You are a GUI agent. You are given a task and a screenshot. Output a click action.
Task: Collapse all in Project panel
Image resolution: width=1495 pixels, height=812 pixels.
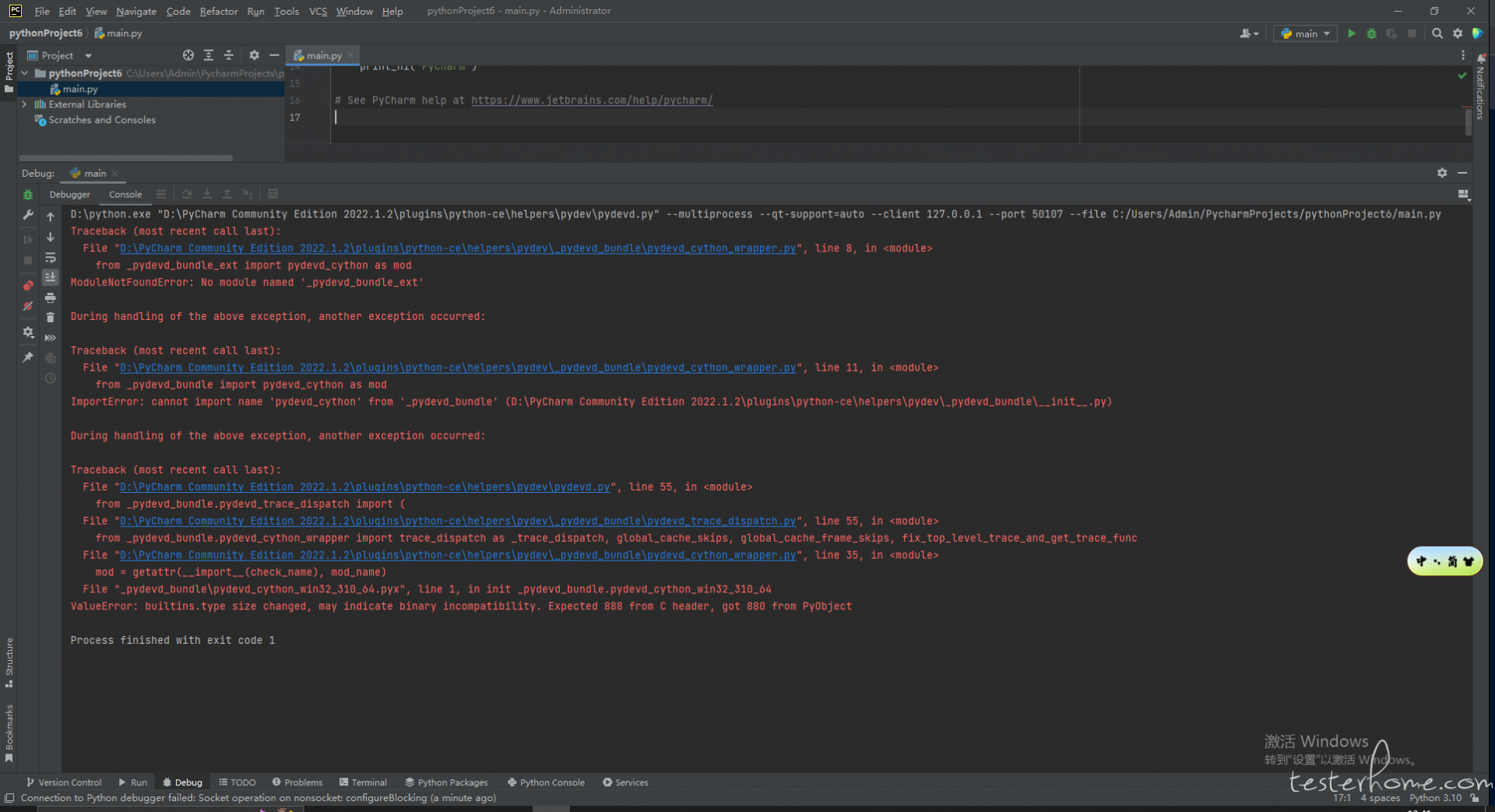tap(229, 55)
